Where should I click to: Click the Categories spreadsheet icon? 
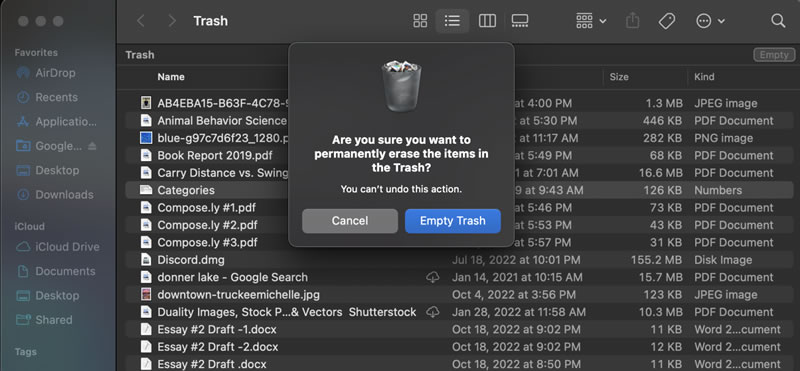point(146,190)
